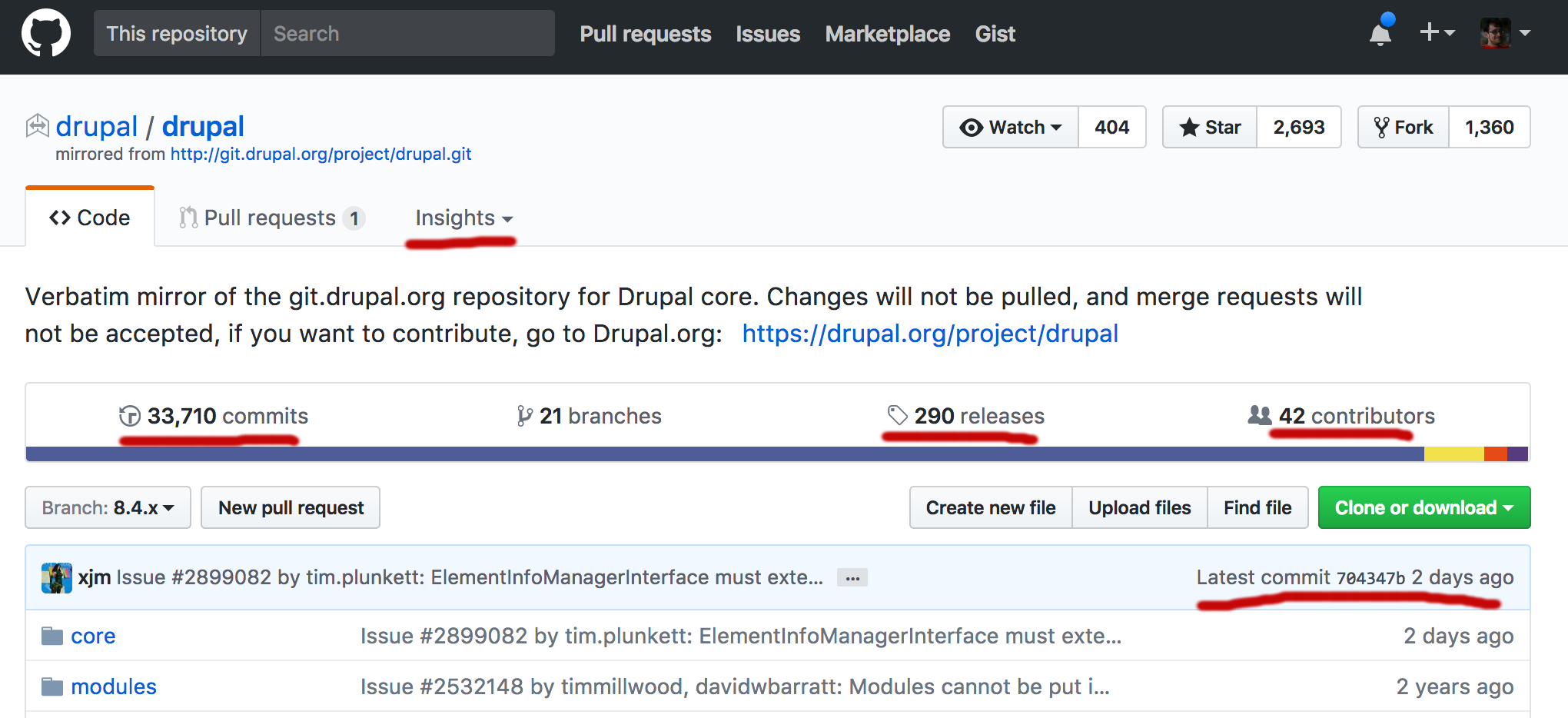This screenshot has width=1568, height=718.
Task: Click the orange segment of language bar
Action: (x=1496, y=454)
